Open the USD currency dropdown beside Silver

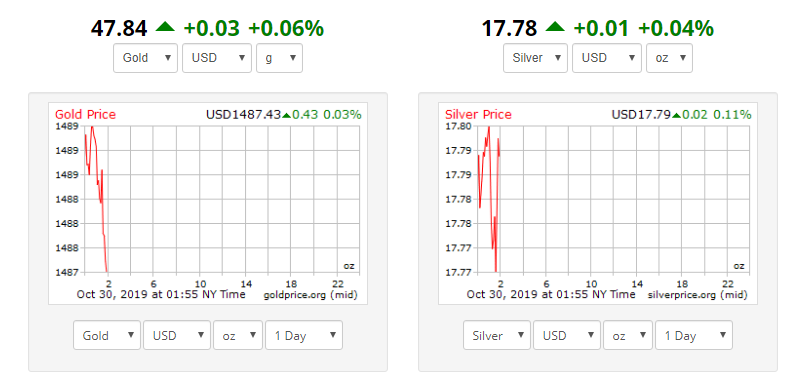click(607, 58)
